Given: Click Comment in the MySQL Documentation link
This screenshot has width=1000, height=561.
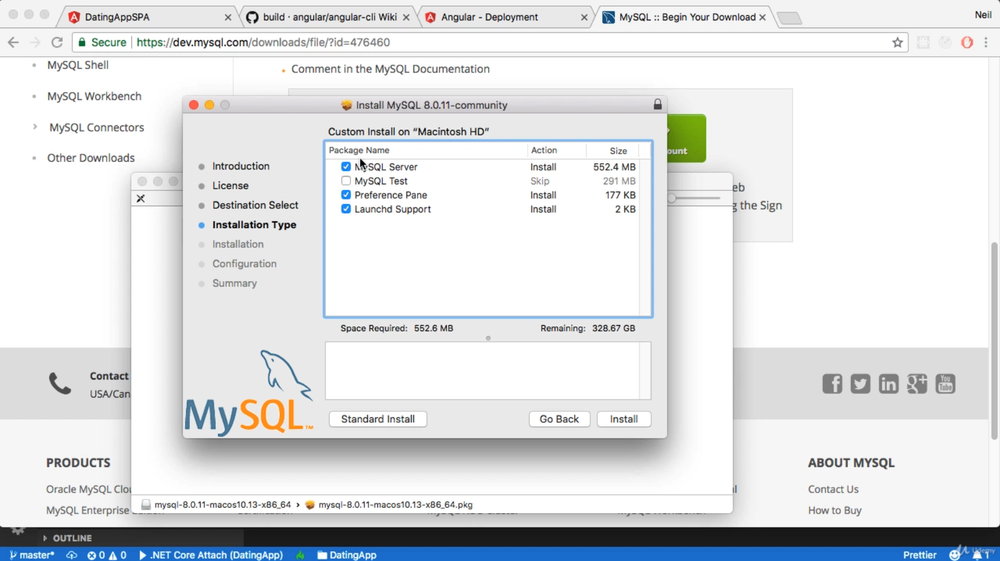Looking at the screenshot, I should (390, 69).
